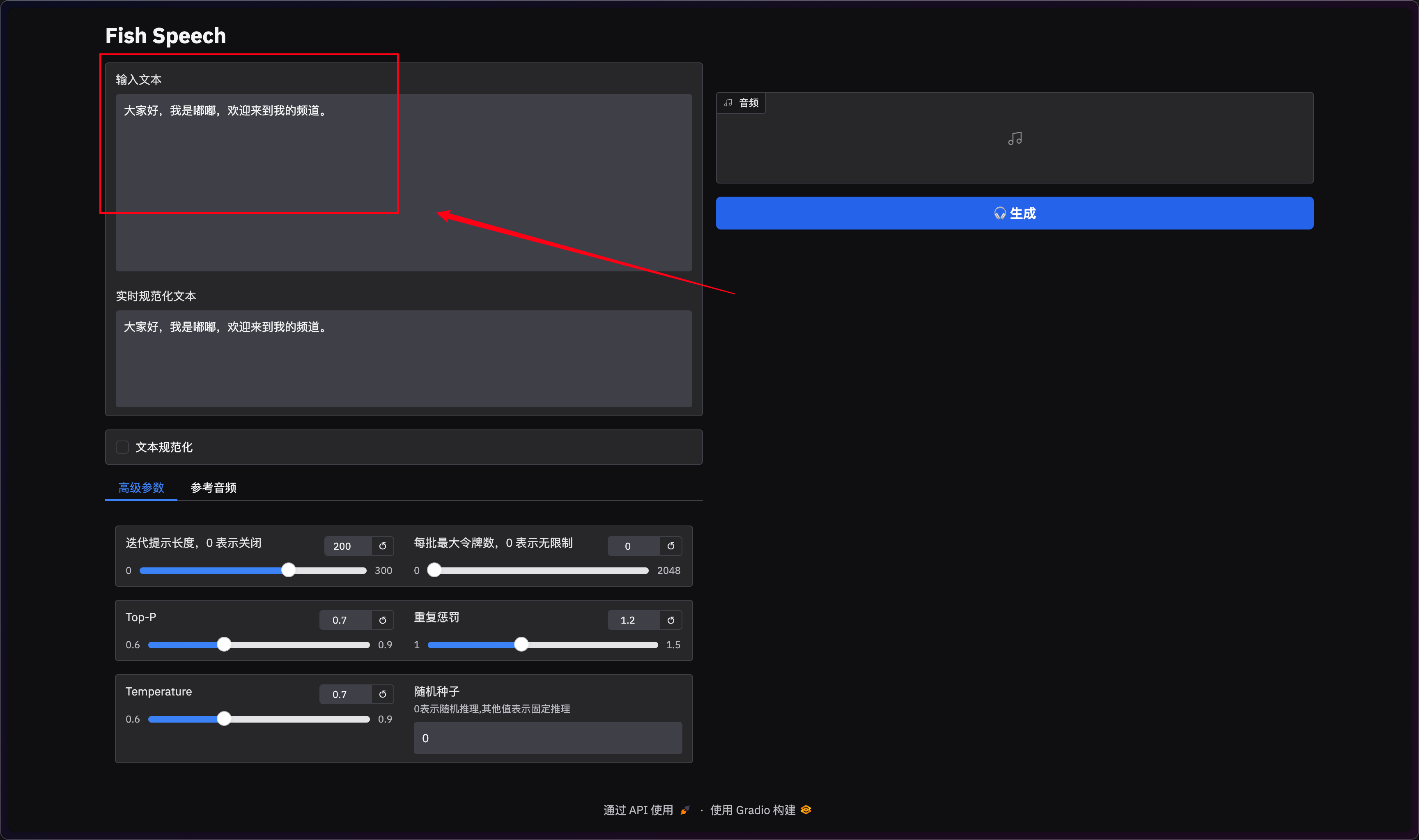Click the 音频 label music icon
Image resolution: width=1419 pixels, height=840 pixels.
point(728,103)
